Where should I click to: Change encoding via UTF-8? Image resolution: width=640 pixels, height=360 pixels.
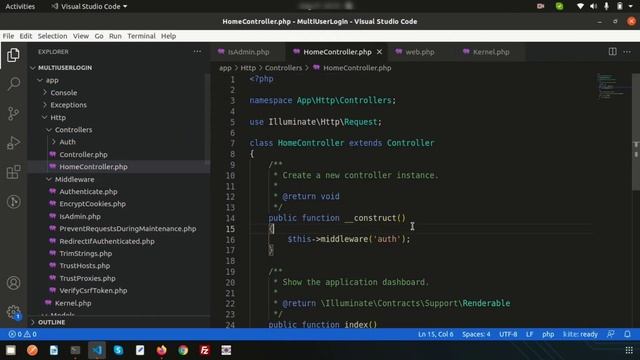(508, 334)
